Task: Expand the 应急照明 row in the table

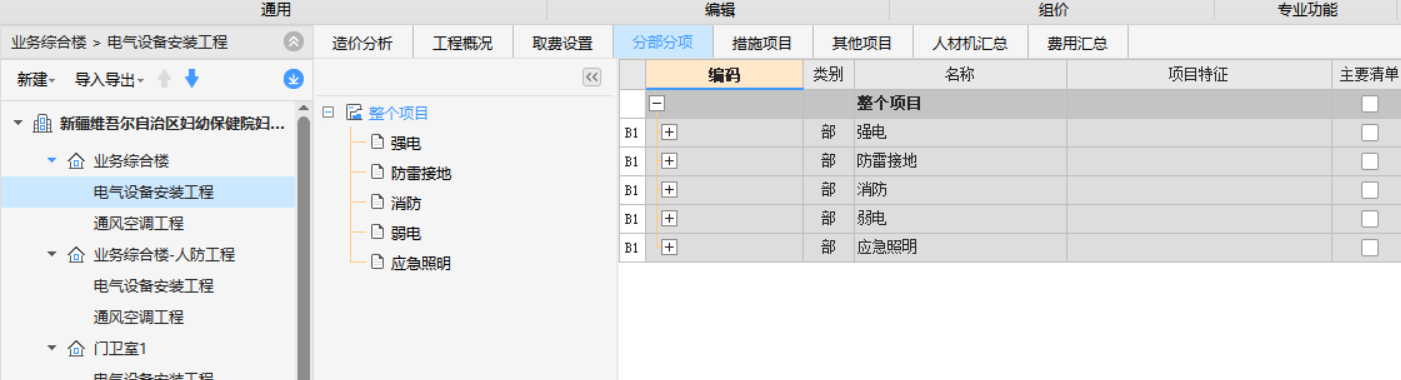Action: [669, 247]
